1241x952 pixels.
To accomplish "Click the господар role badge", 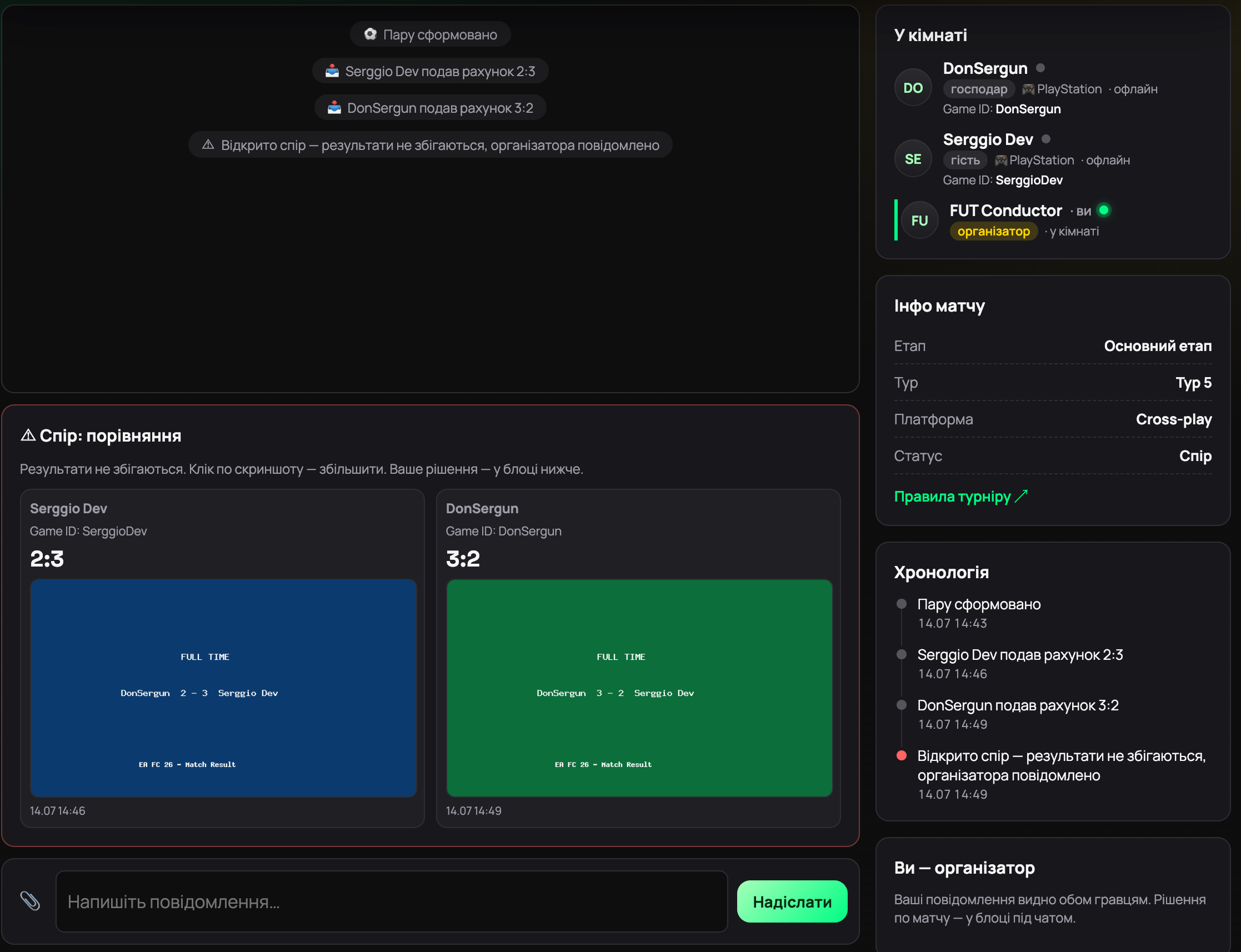I will tap(979, 89).
